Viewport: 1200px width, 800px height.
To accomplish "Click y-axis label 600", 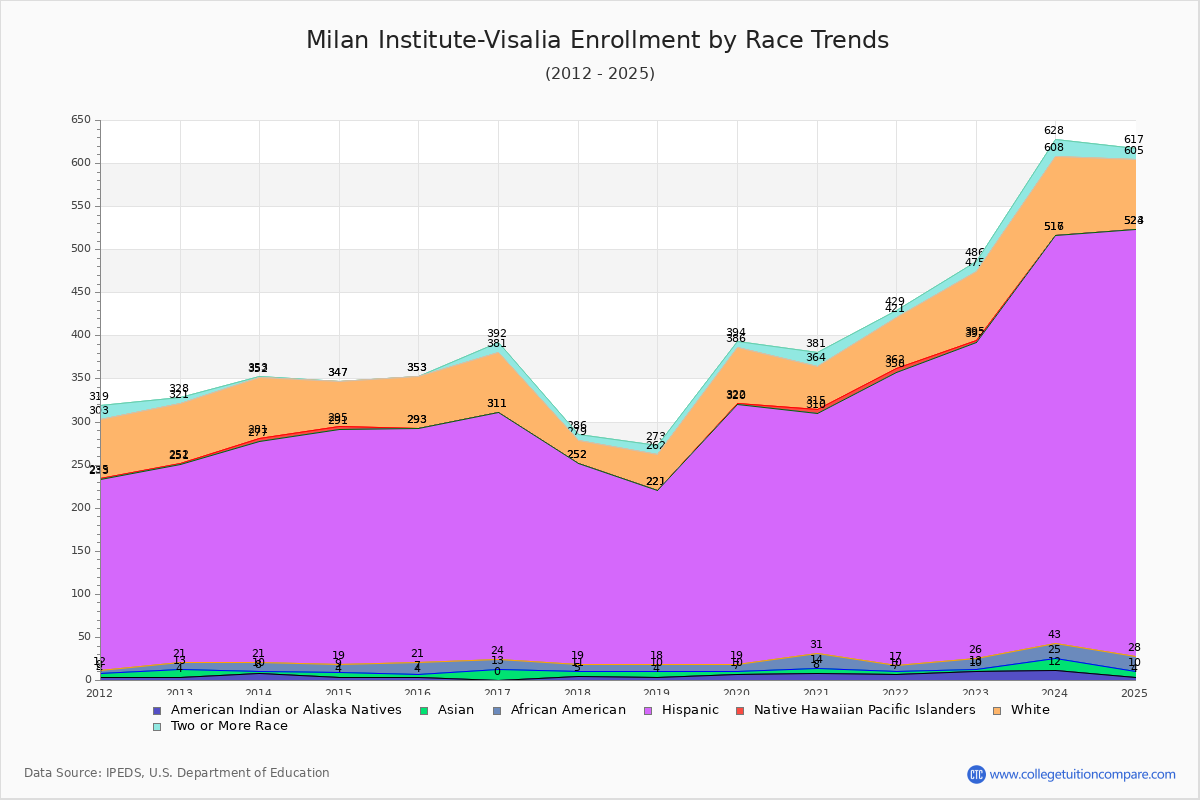I will click(81, 163).
